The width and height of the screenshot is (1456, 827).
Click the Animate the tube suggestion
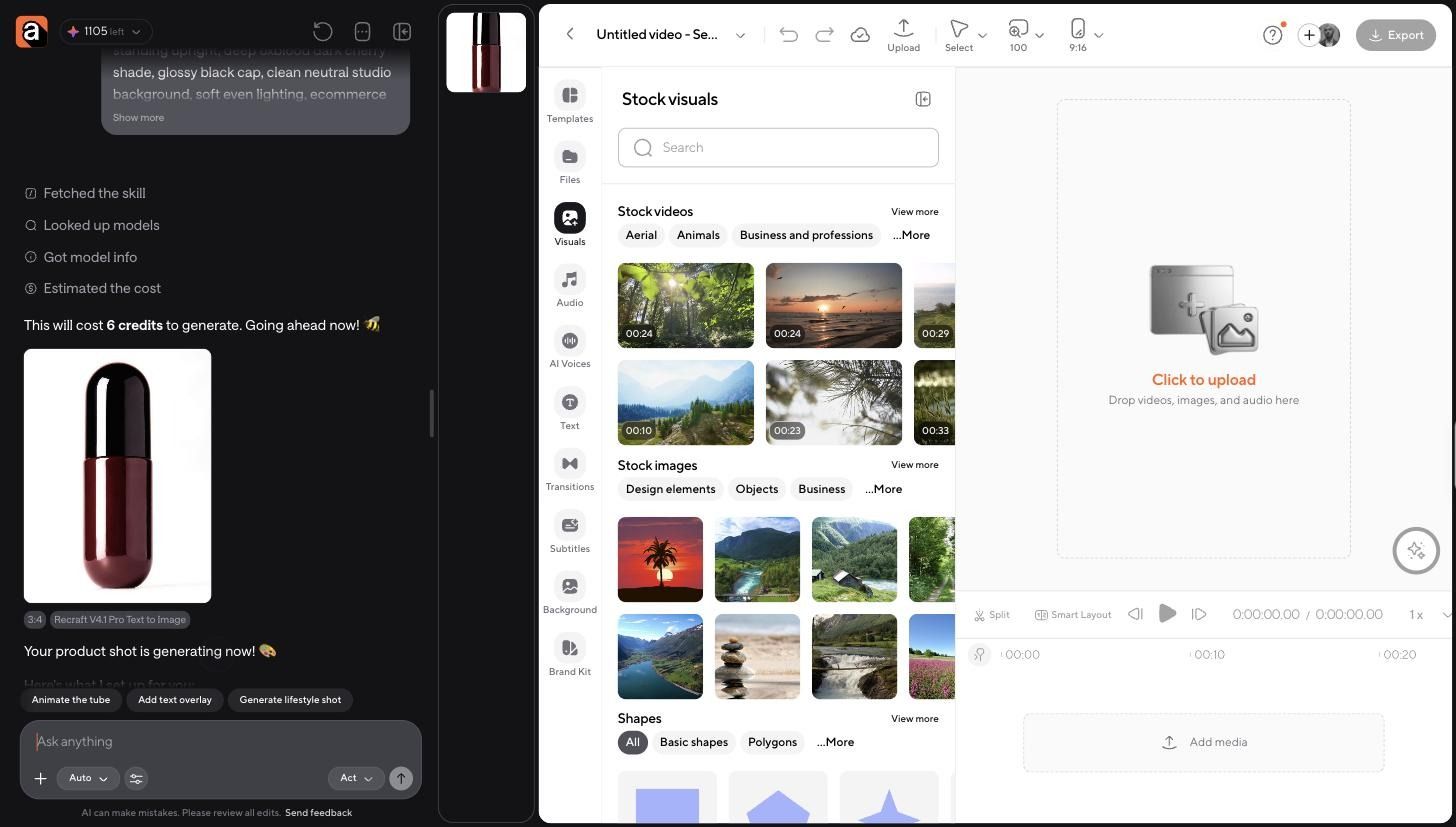pyautogui.click(x=71, y=700)
